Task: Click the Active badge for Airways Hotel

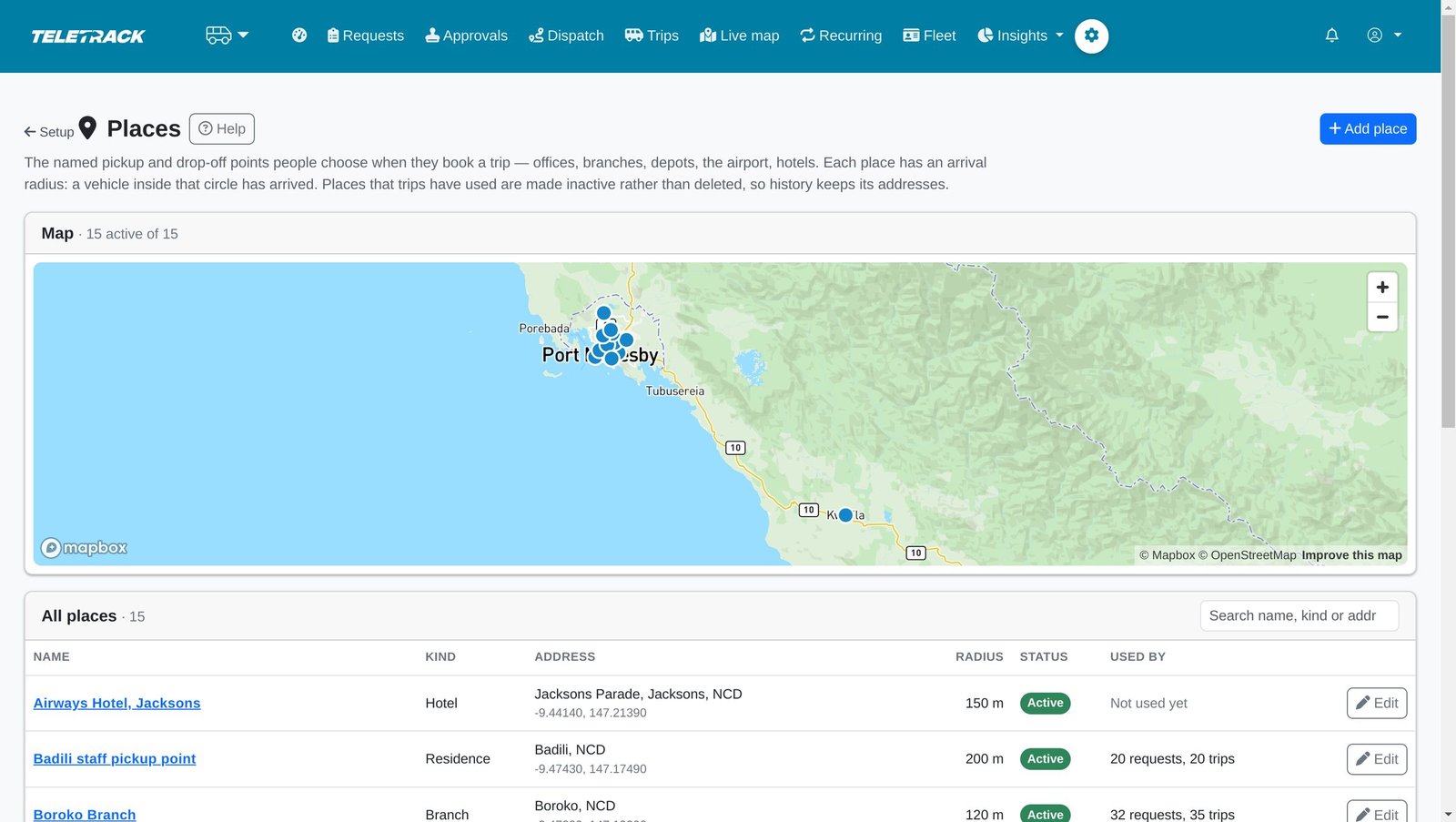Action: click(1045, 703)
